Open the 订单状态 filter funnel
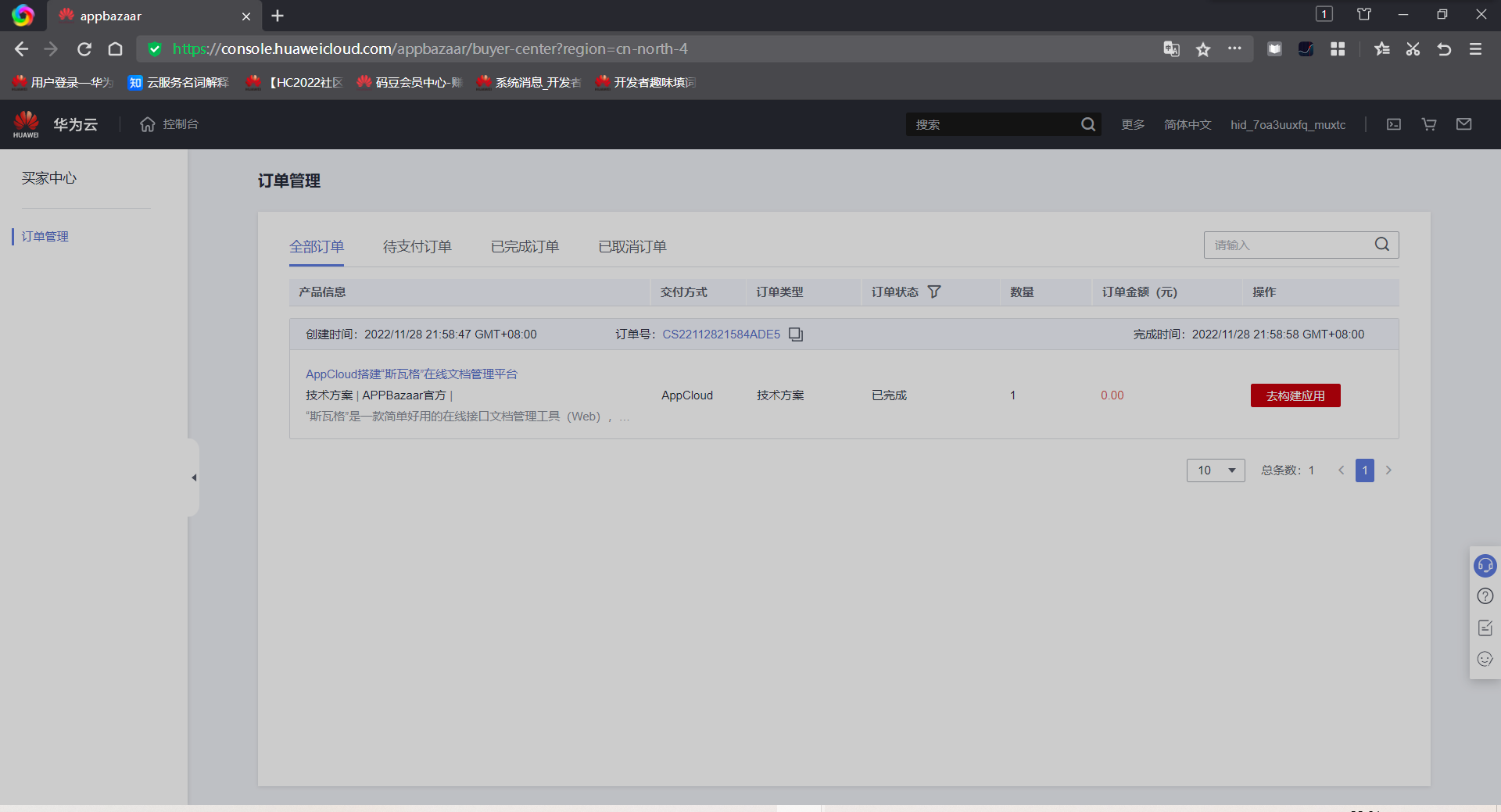1501x812 pixels. [934, 292]
